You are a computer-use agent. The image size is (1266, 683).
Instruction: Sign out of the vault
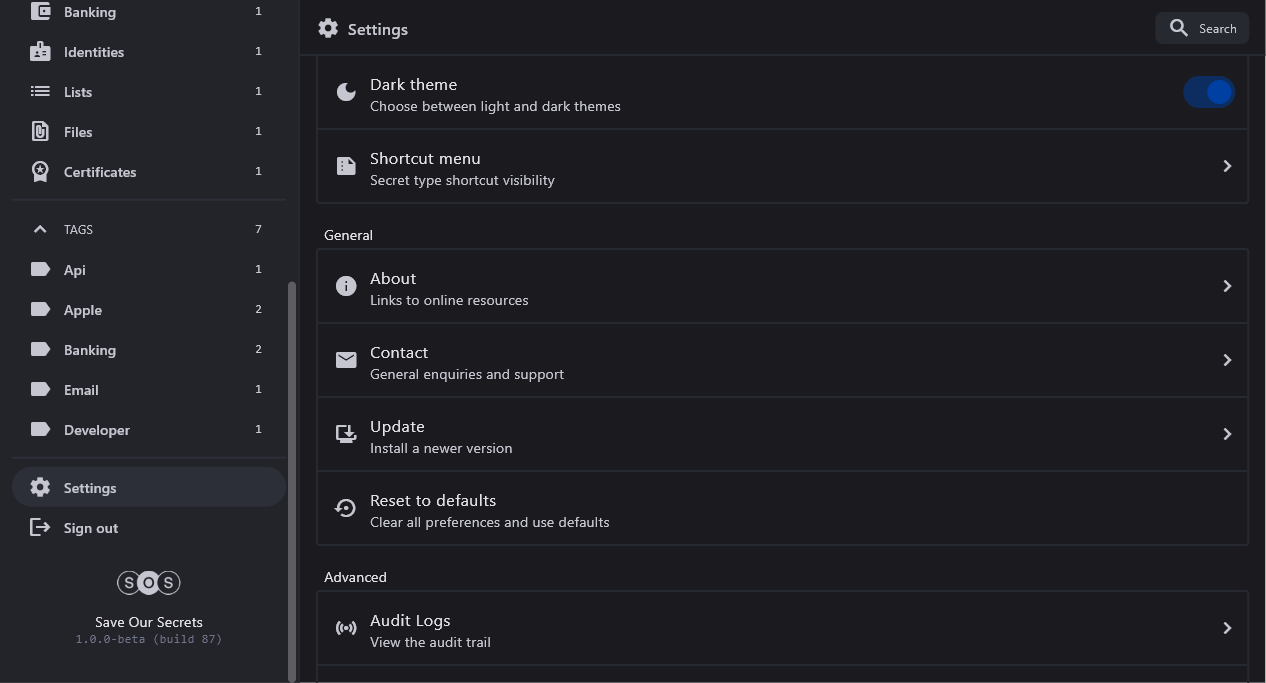pyautogui.click(x=90, y=528)
